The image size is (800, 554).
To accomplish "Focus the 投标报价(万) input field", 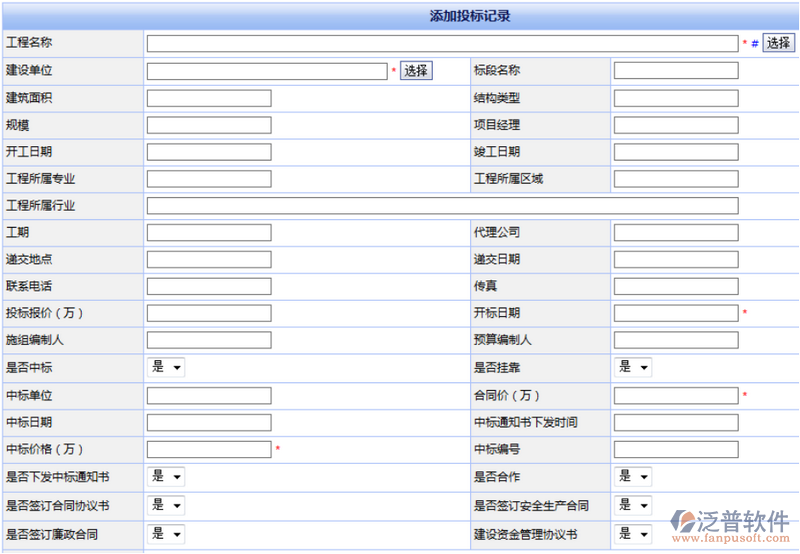I will [x=209, y=313].
